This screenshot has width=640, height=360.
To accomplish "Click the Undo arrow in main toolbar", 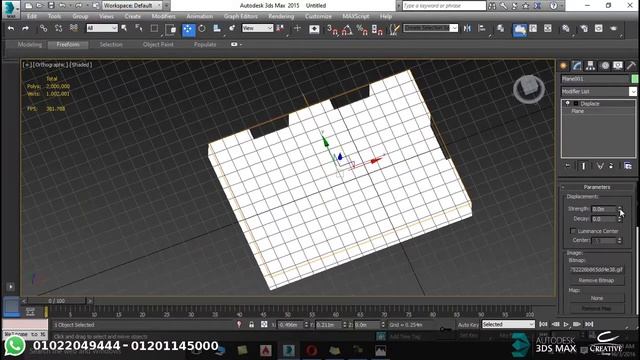I will [11, 28].
